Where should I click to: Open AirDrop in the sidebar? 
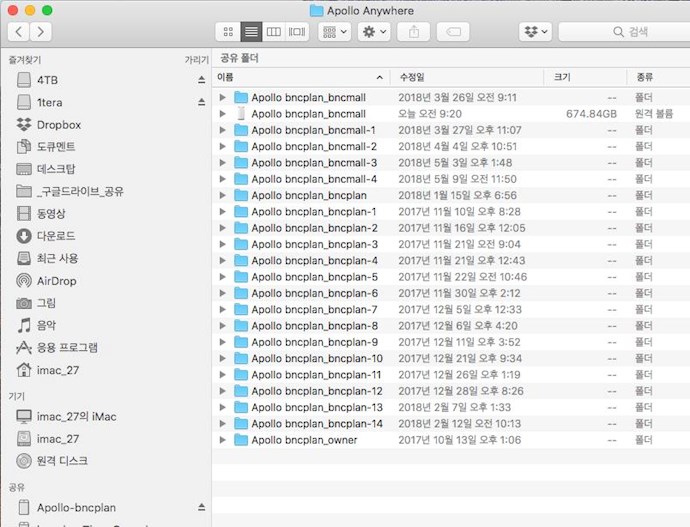56,281
